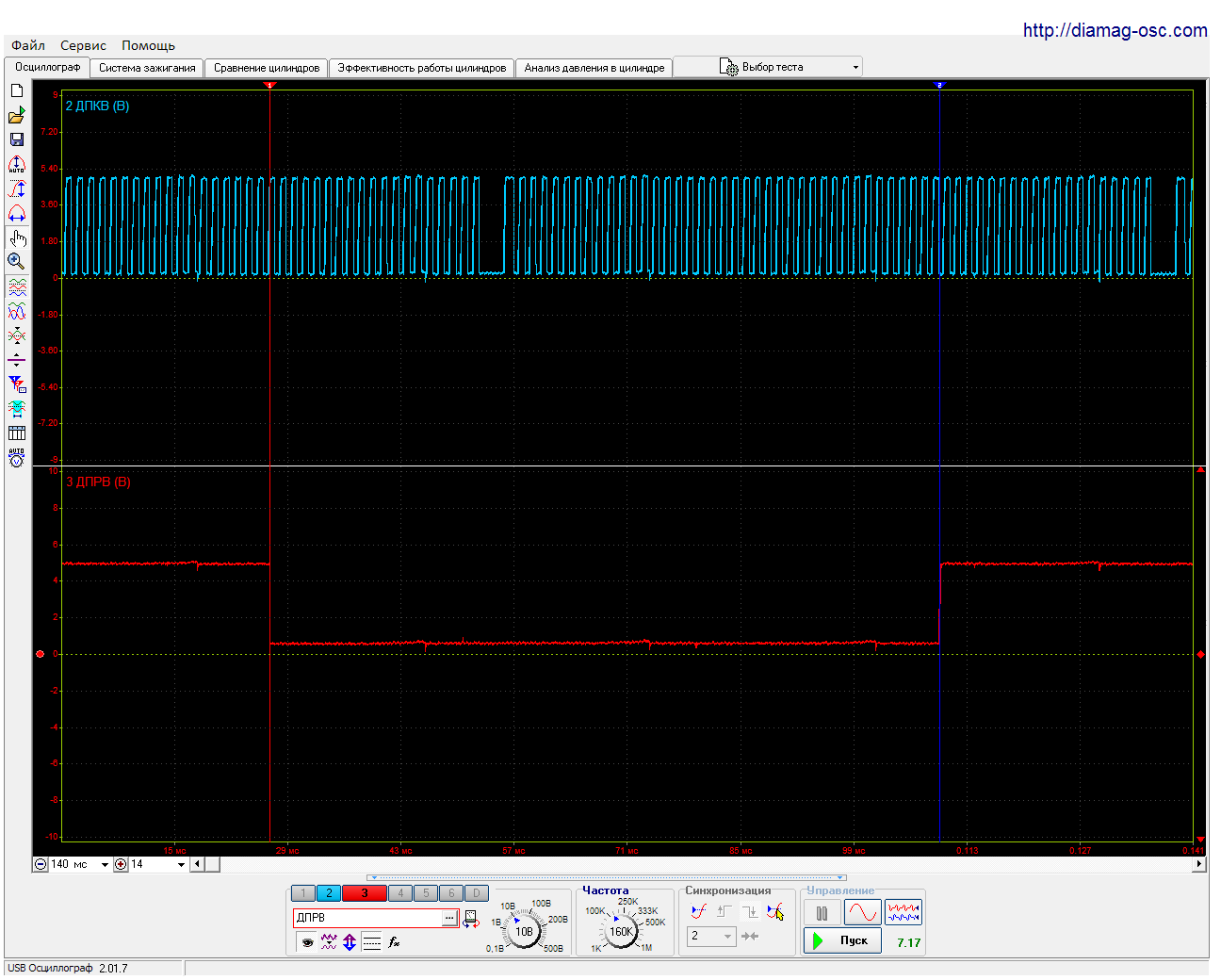
Task: Visit the diamag-osc.com link
Action: pyautogui.click(x=1115, y=30)
